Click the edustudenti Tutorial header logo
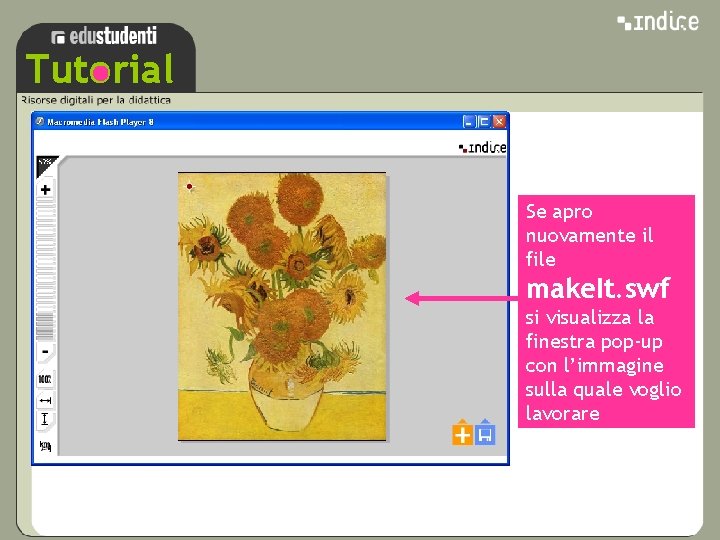 [106, 57]
